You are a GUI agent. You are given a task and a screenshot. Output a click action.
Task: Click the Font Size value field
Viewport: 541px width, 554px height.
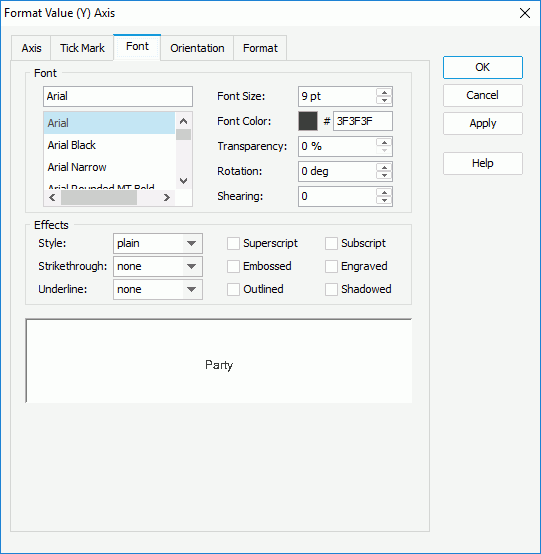tap(337, 96)
